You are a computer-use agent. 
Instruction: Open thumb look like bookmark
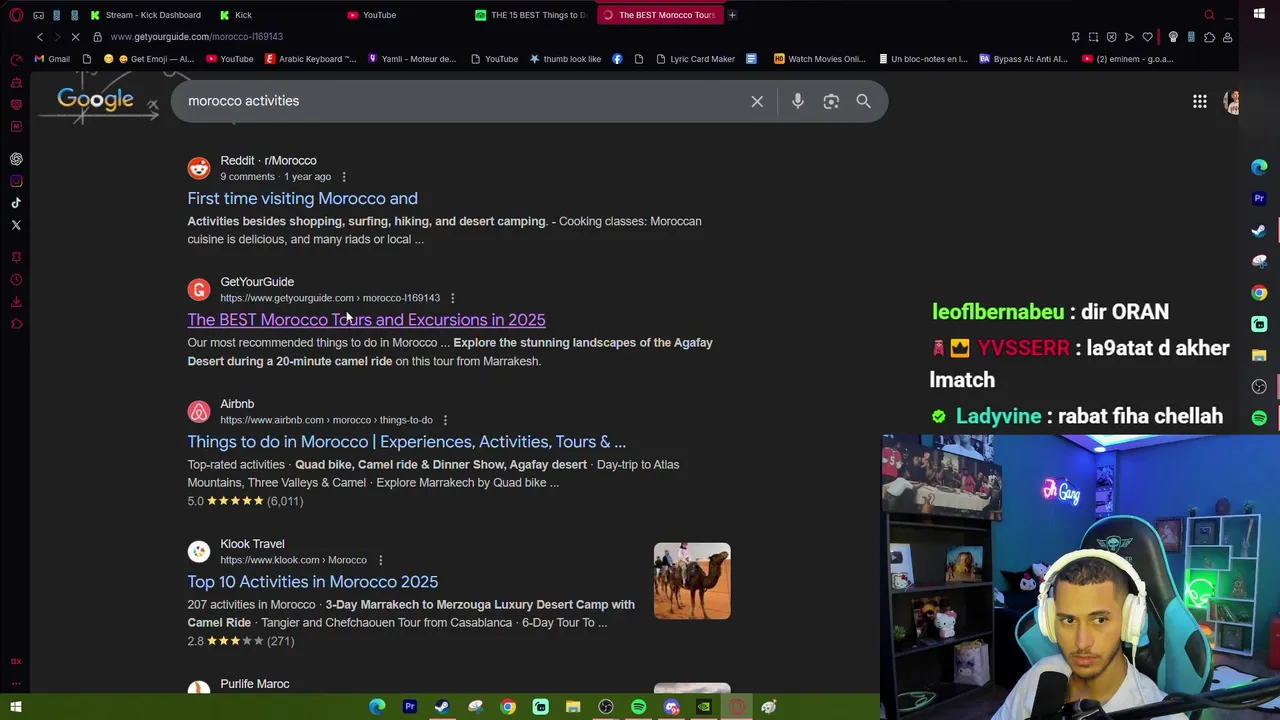pyautogui.click(x=565, y=59)
